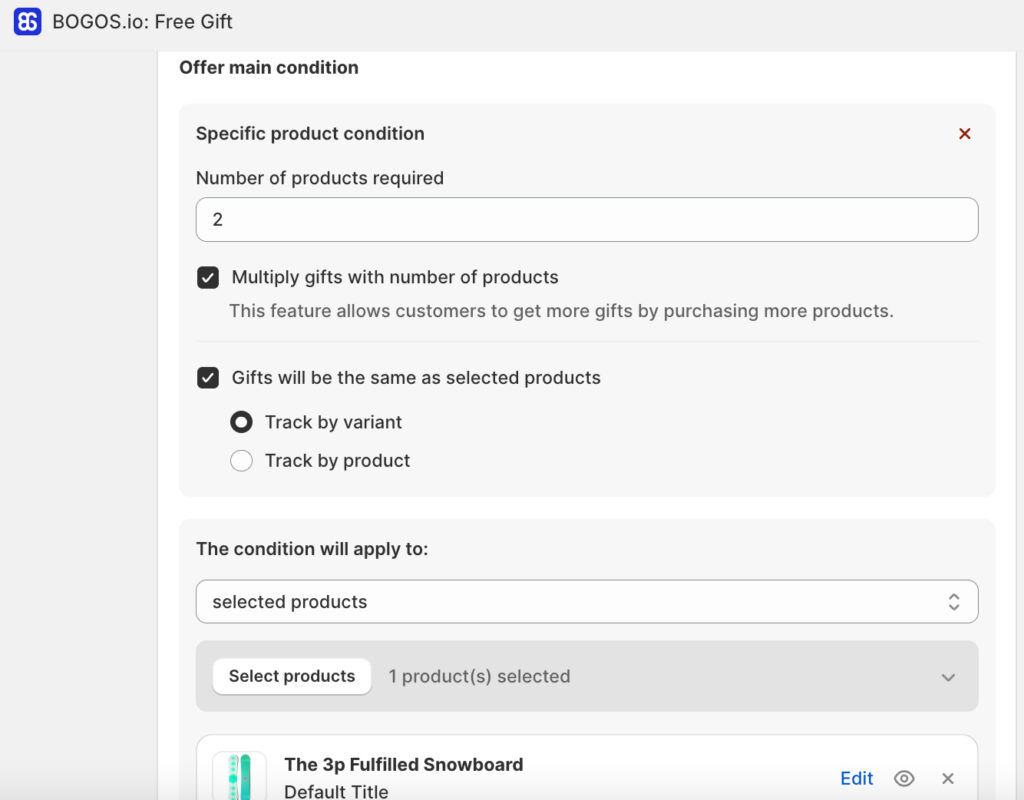Screen dimensions: 1024x800
Task: Click the BOGOS.io: Free Gift title
Action: [143, 21]
